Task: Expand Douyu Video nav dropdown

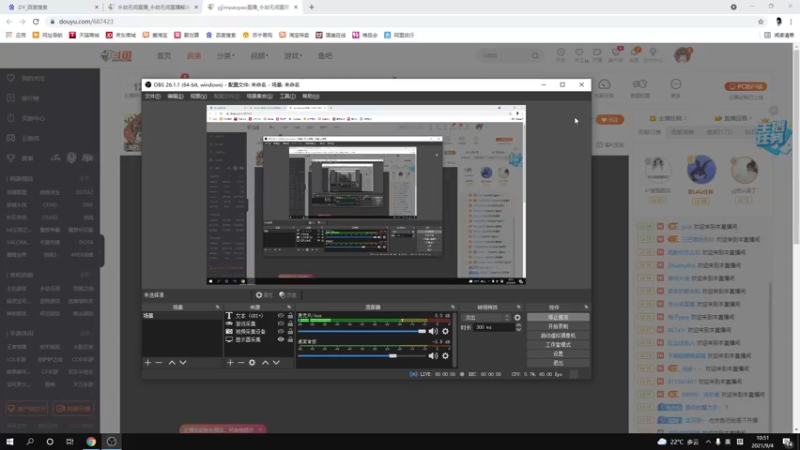Action: pyautogui.click(x=259, y=56)
